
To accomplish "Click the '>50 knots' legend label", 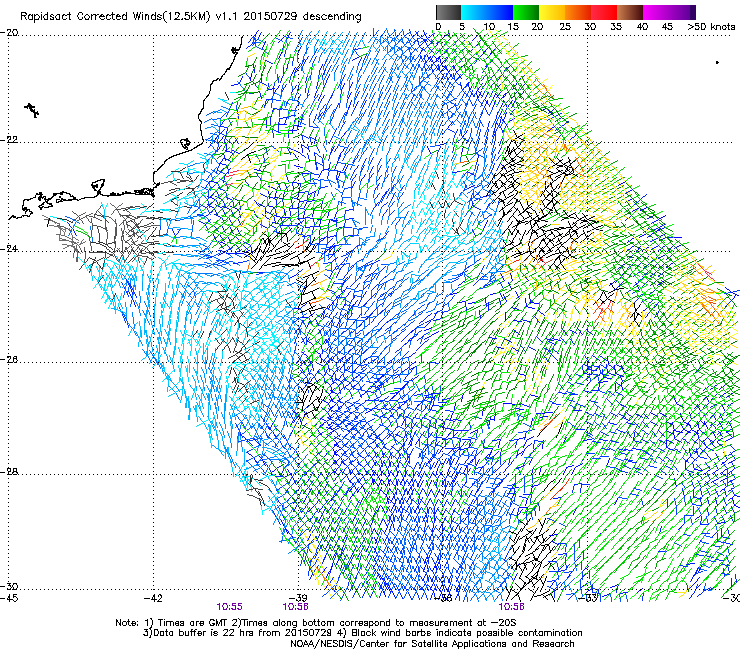I will pyautogui.click(x=711, y=26).
